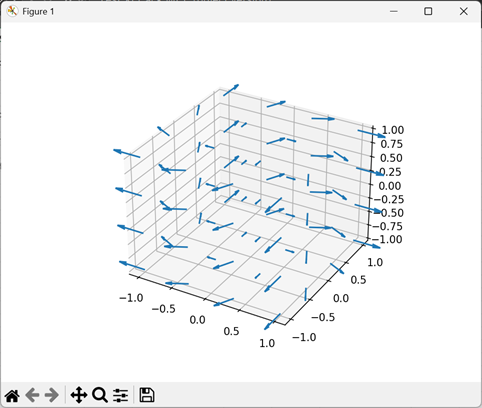Screen dimensions: 482x408
Task: Click the 0.00 label on the z-axis
Action: (391, 186)
